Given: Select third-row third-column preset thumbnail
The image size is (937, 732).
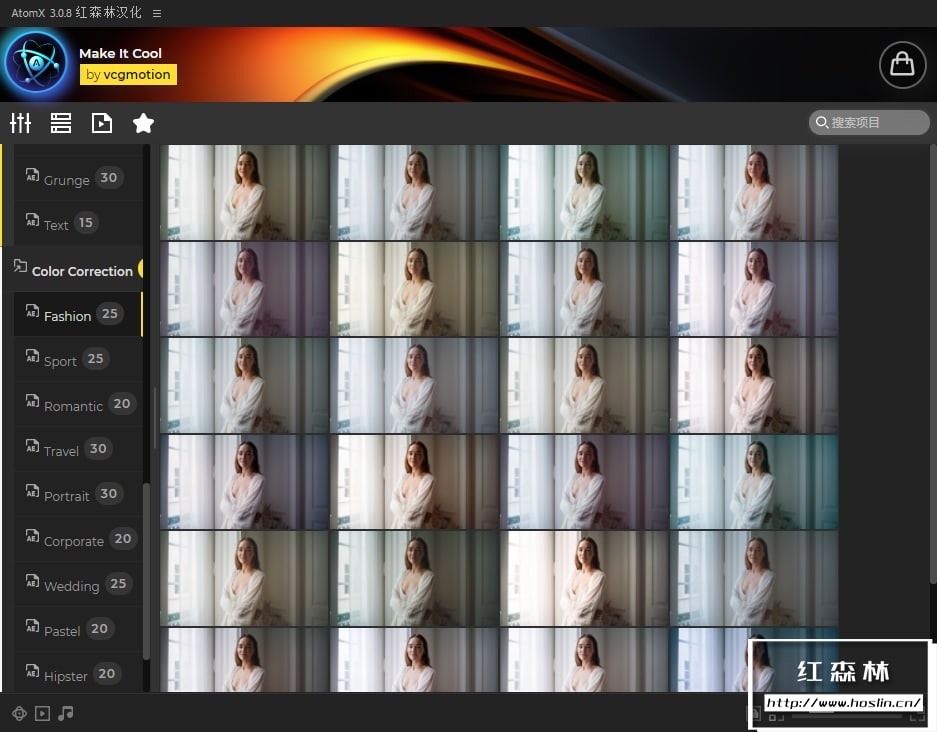Looking at the screenshot, I should point(584,385).
